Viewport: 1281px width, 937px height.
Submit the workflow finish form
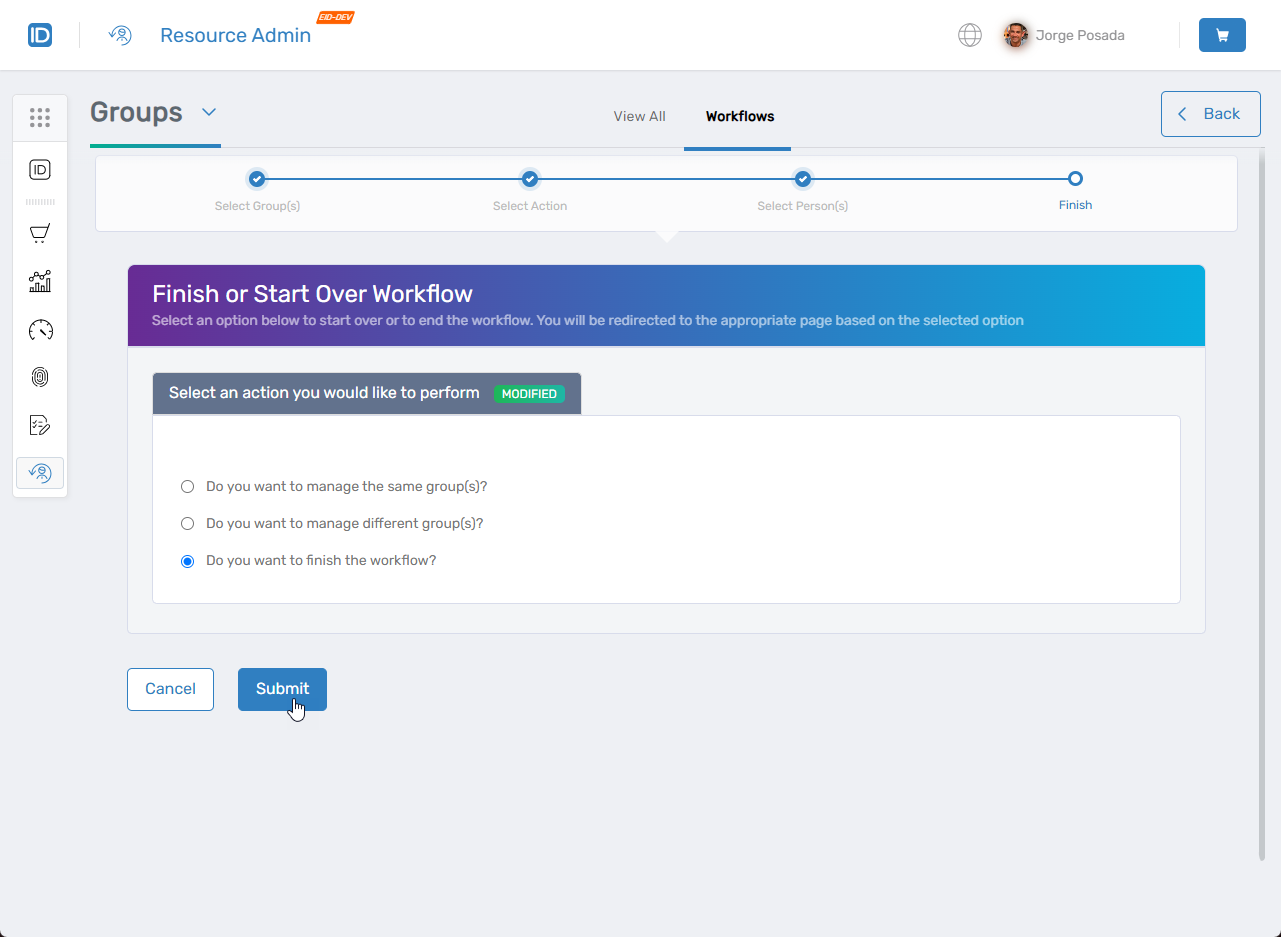[x=282, y=689]
